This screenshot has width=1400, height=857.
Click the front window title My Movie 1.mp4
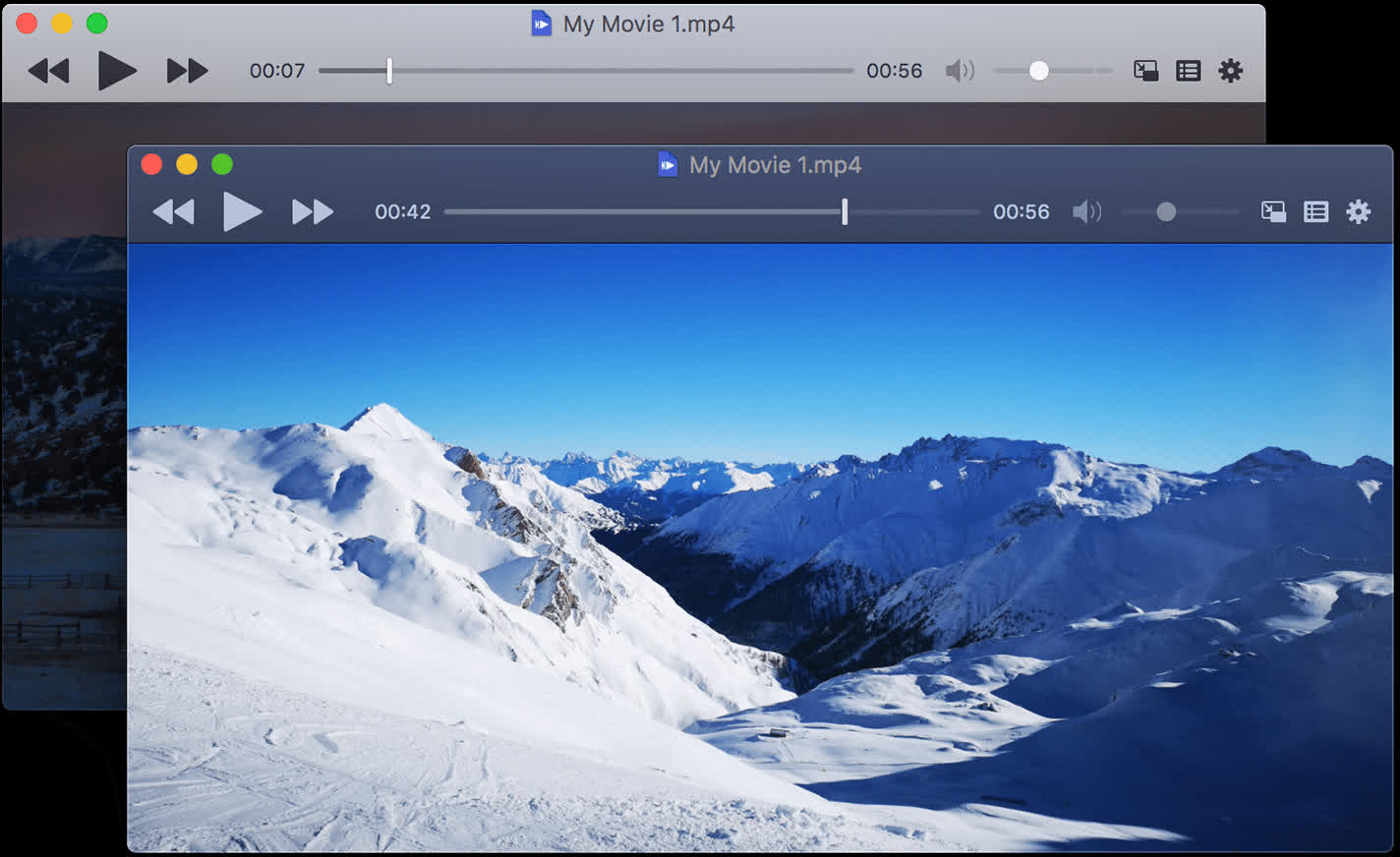click(775, 165)
